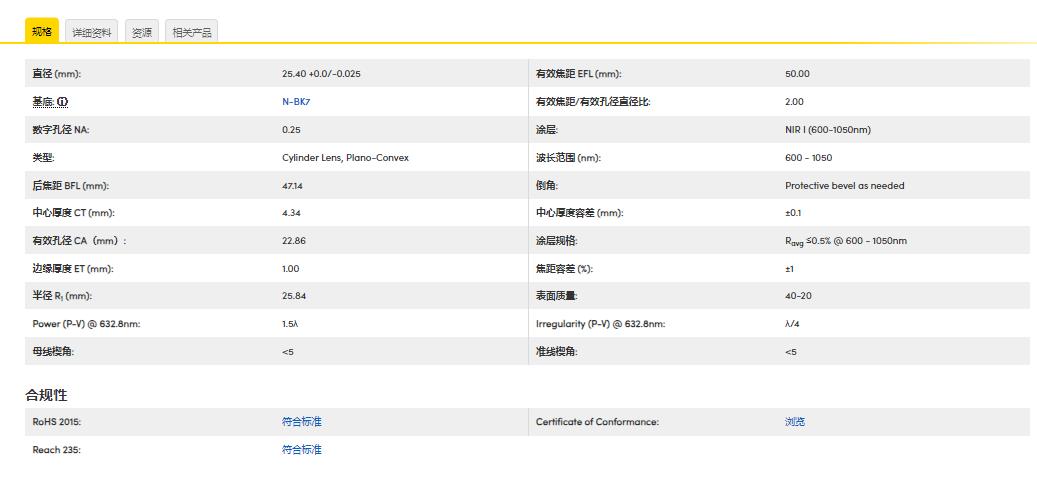Select the tolerance value ±0.1
This screenshot has height=478, width=1037.
[794, 213]
